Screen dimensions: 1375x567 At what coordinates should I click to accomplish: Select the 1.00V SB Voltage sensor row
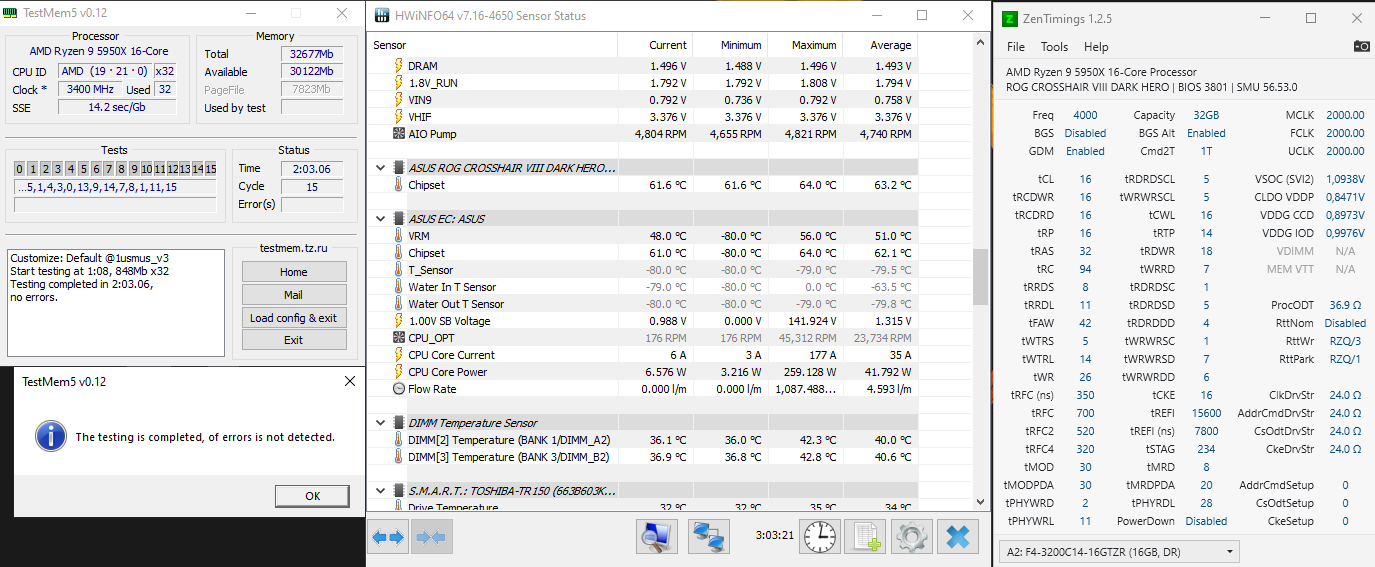[x=642, y=321]
